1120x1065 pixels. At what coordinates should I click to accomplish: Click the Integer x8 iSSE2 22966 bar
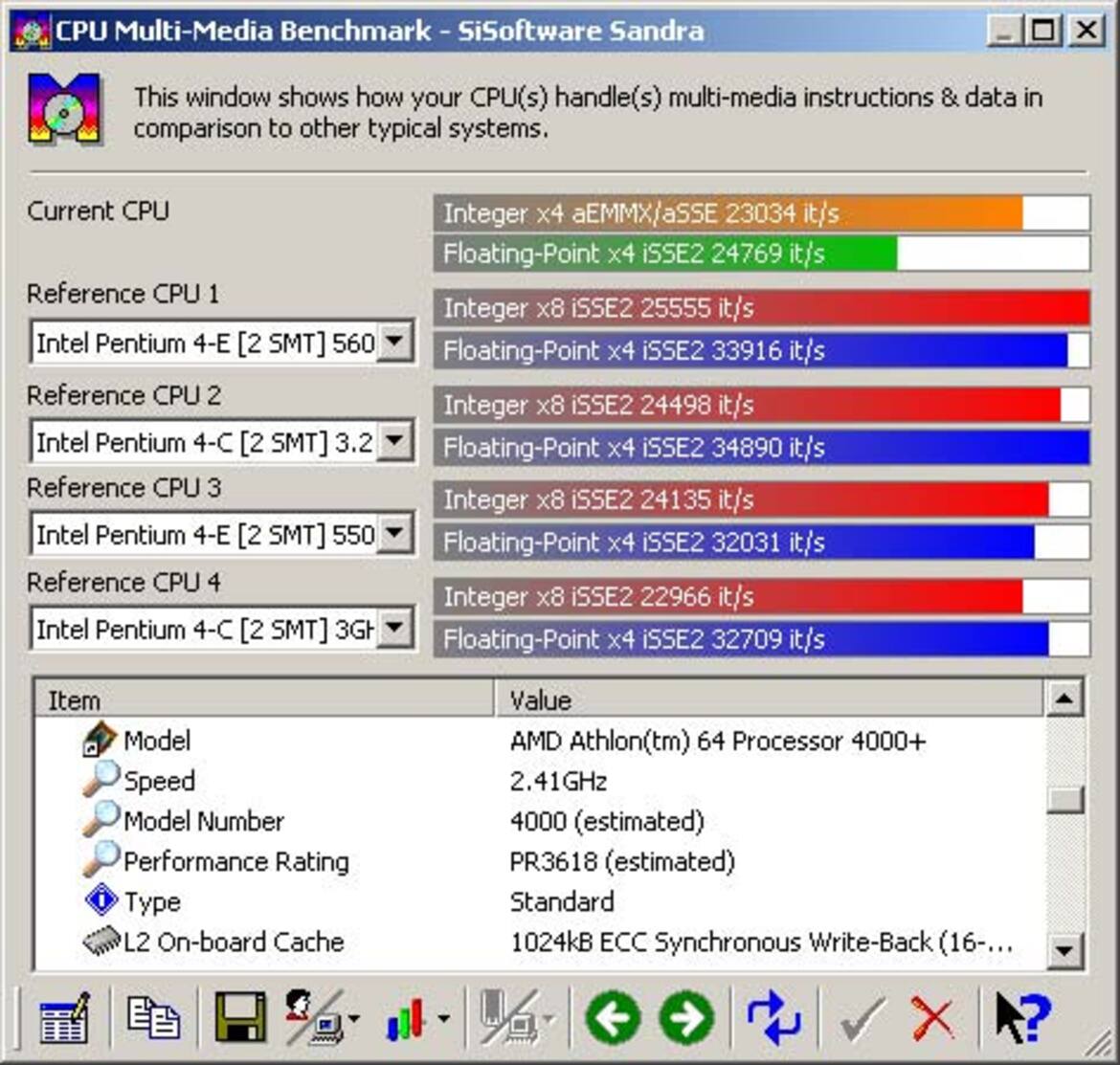(761, 596)
